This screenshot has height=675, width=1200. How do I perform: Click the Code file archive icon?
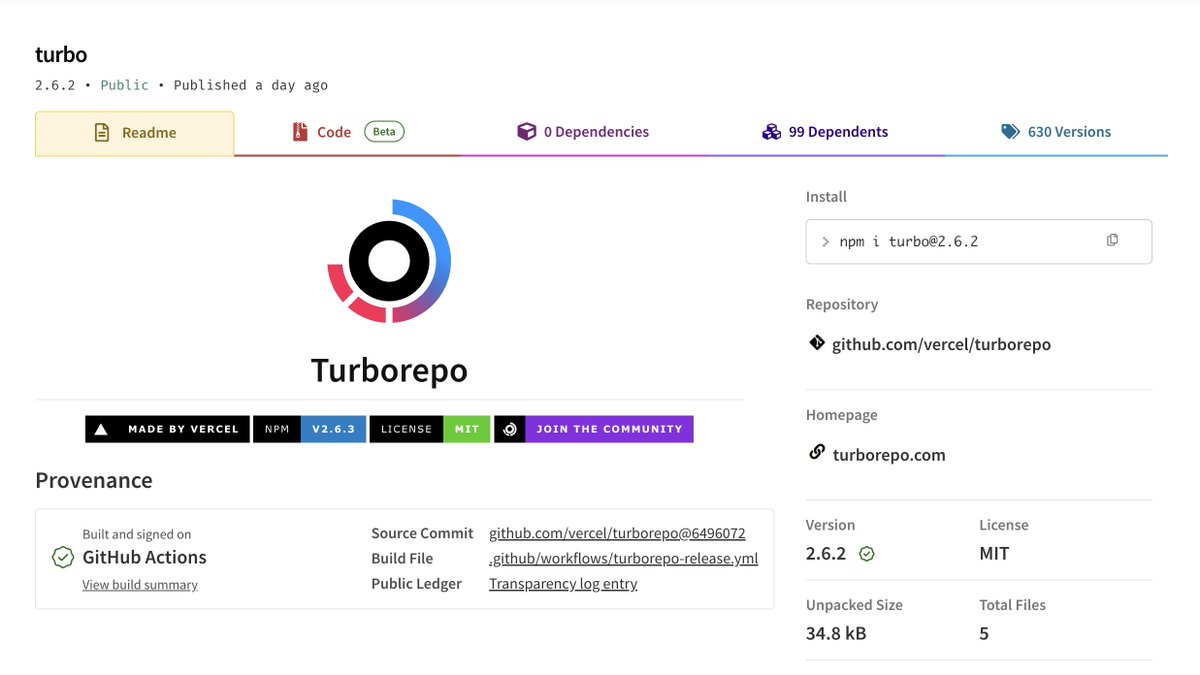tap(299, 132)
